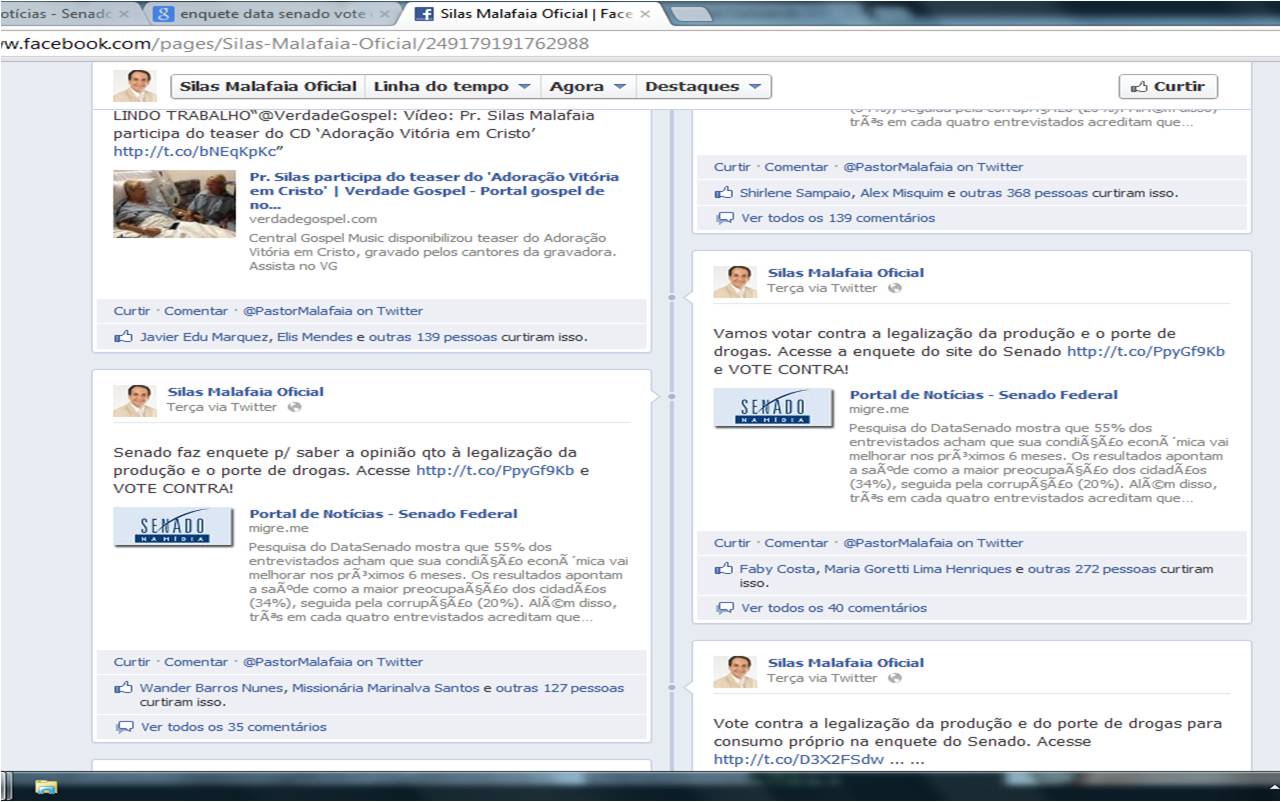Open the Verdade Gospel teaser article thumbnail
Image resolution: width=1281 pixels, height=802 pixels.
(174, 203)
